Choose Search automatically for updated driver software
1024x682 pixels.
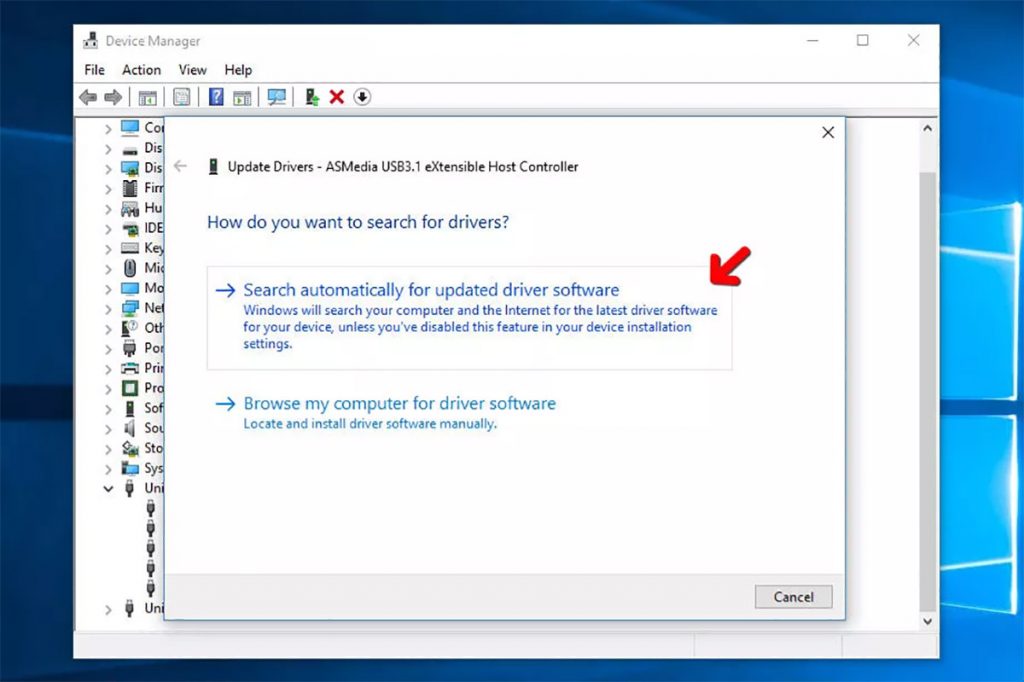(x=431, y=291)
